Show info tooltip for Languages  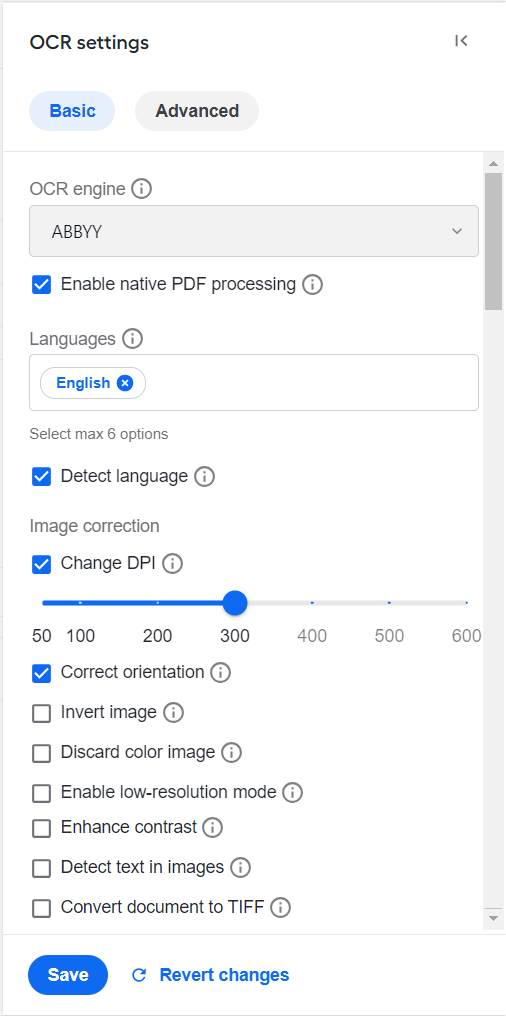point(133,339)
